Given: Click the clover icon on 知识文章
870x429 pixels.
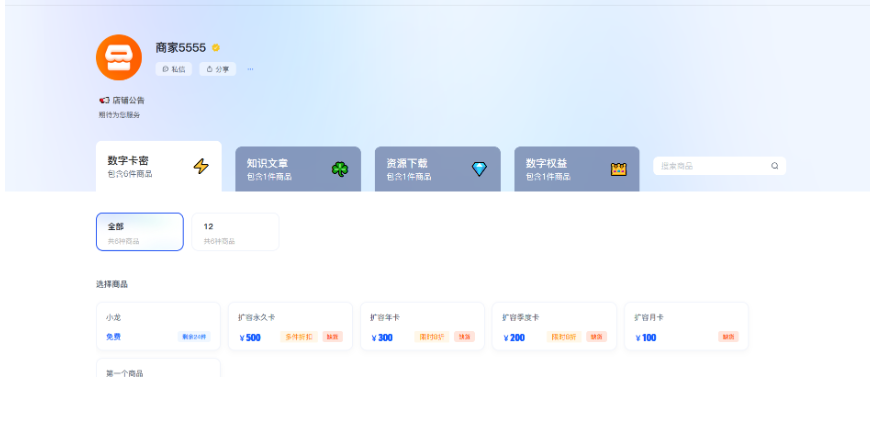Looking at the screenshot, I should [x=340, y=169].
